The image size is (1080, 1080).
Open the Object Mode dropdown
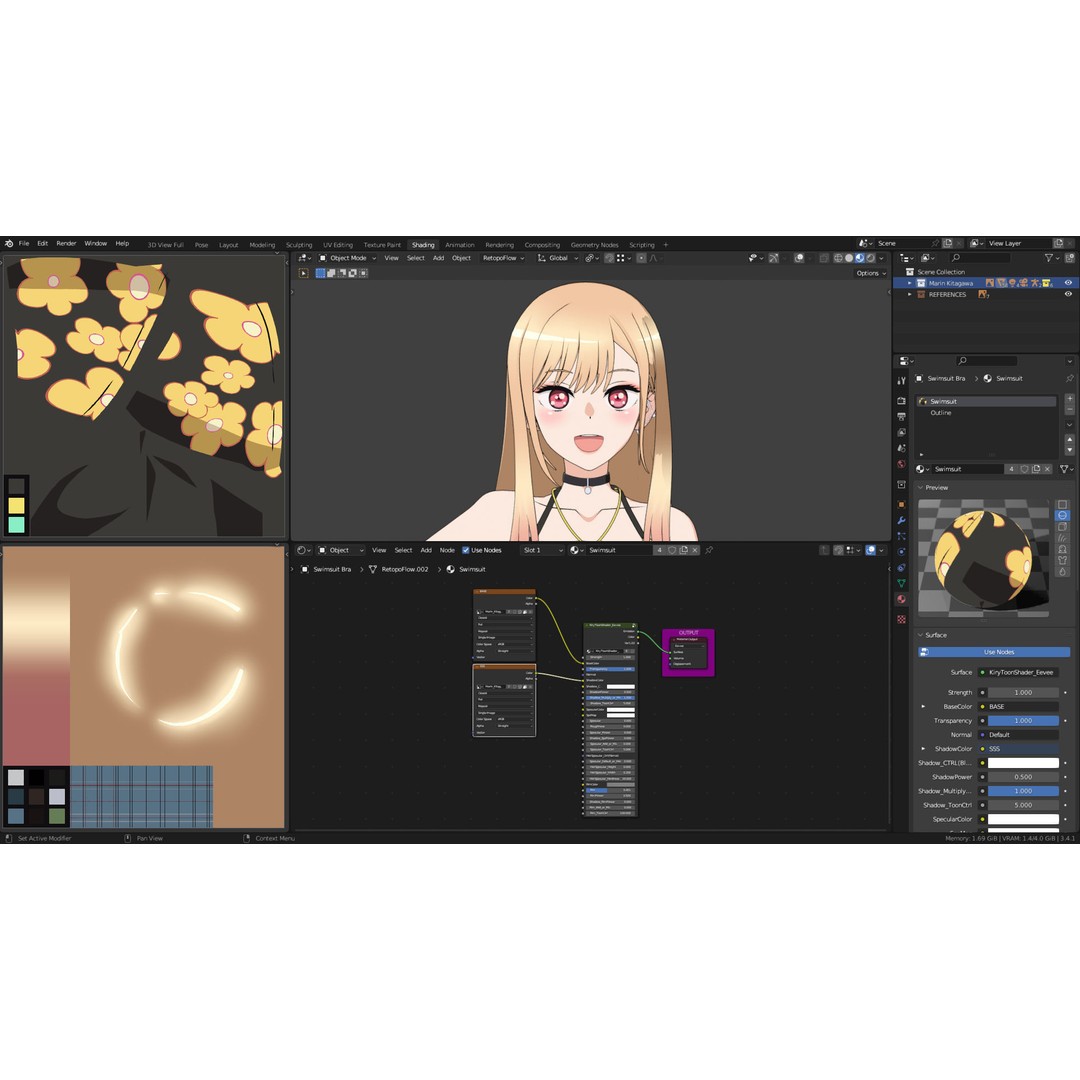[347, 258]
